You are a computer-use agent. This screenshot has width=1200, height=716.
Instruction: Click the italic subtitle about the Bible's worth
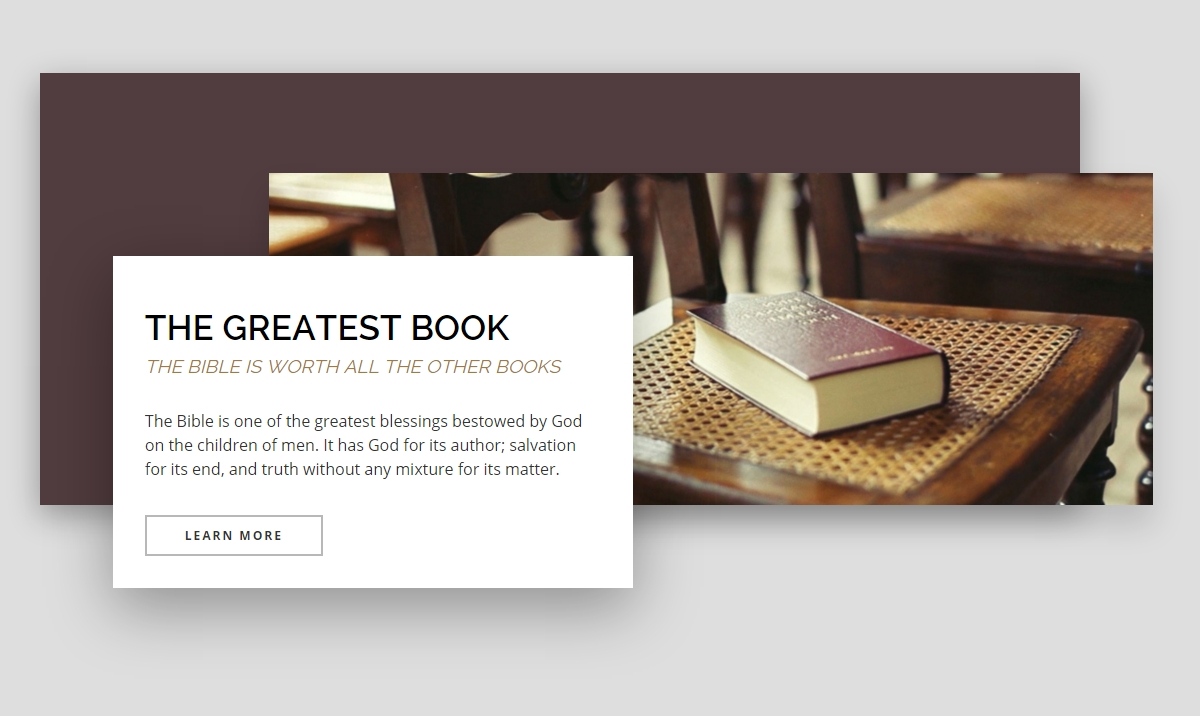click(x=353, y=367)
